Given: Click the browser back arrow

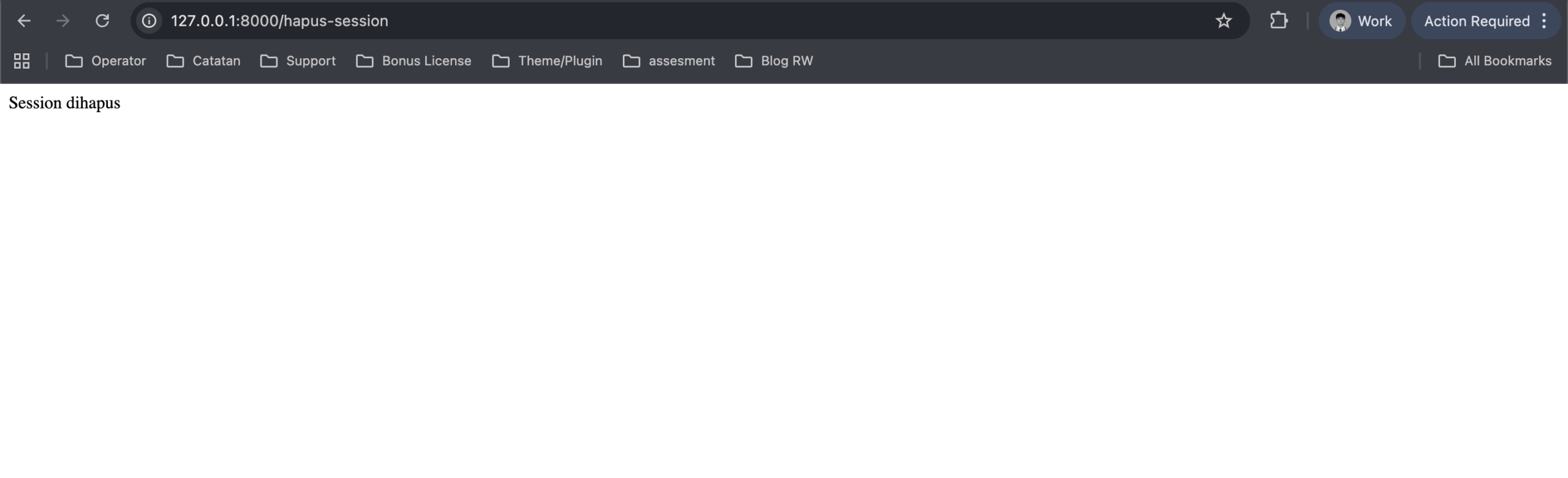Looking at the screenshot, I should pyautogui.click(x=24, y=21).
